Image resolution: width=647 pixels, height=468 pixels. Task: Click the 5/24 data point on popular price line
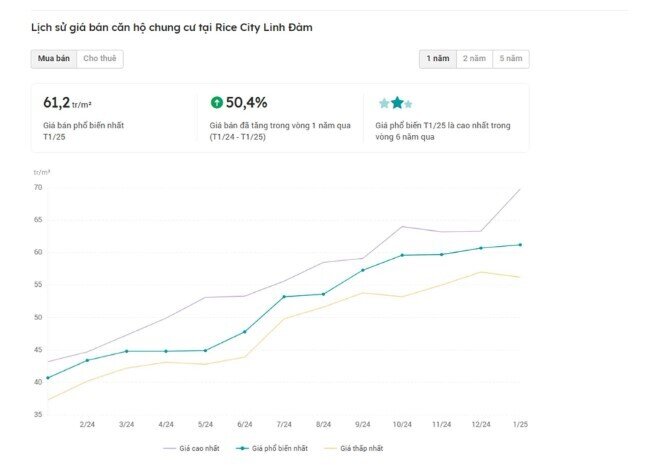click(205, 350)
